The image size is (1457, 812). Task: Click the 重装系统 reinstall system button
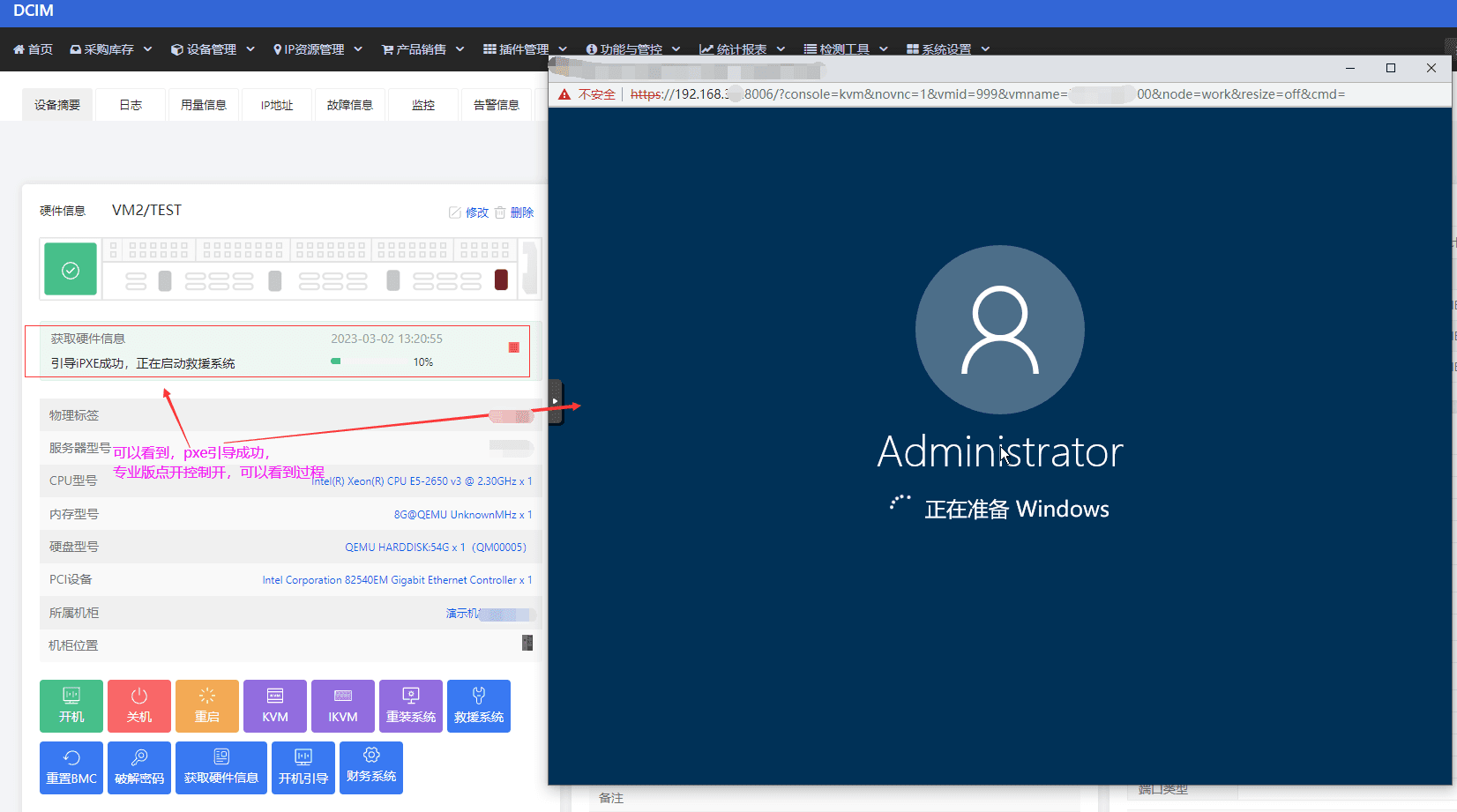[411, 706]
